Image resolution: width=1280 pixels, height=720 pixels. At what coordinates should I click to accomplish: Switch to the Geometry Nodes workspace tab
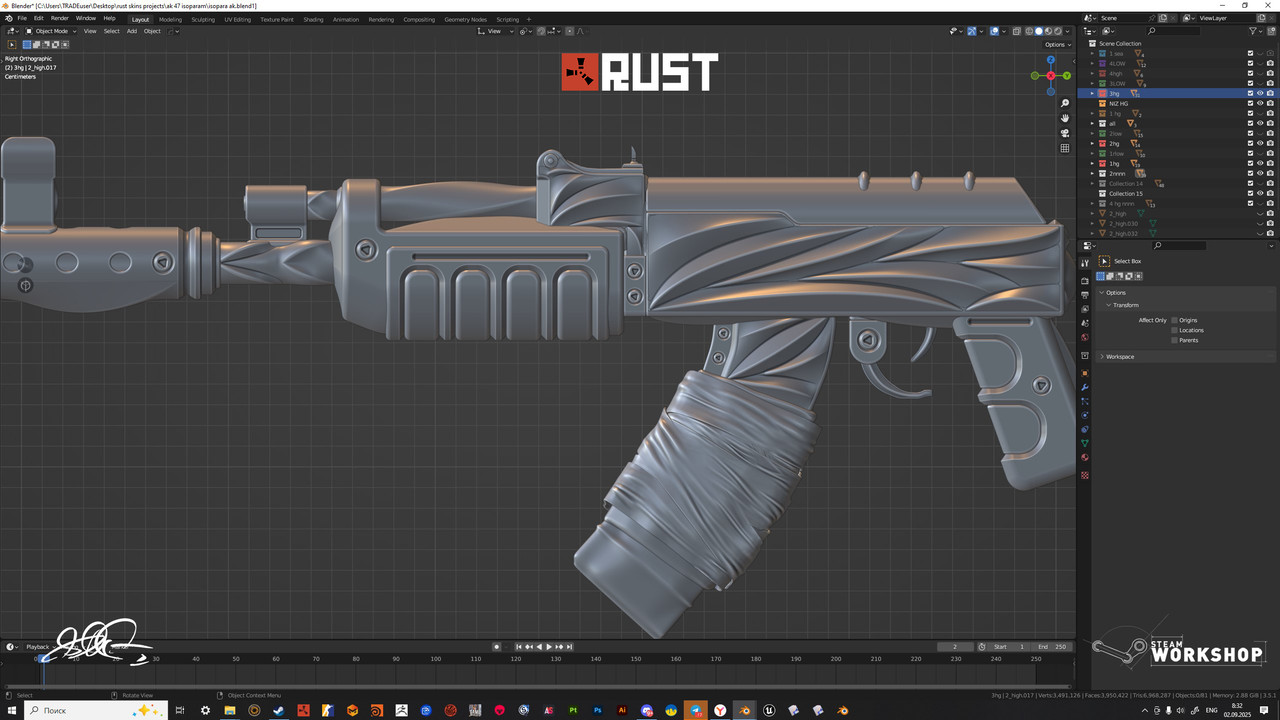tap(465, 19)
